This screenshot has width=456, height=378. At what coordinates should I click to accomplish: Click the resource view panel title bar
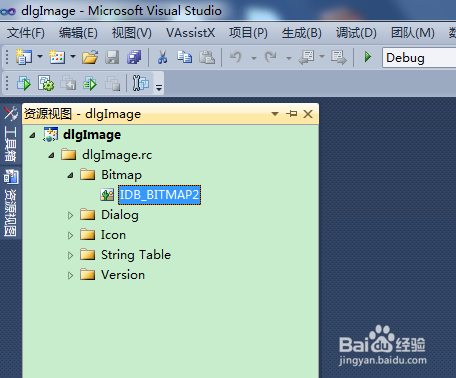coord(170,114)
